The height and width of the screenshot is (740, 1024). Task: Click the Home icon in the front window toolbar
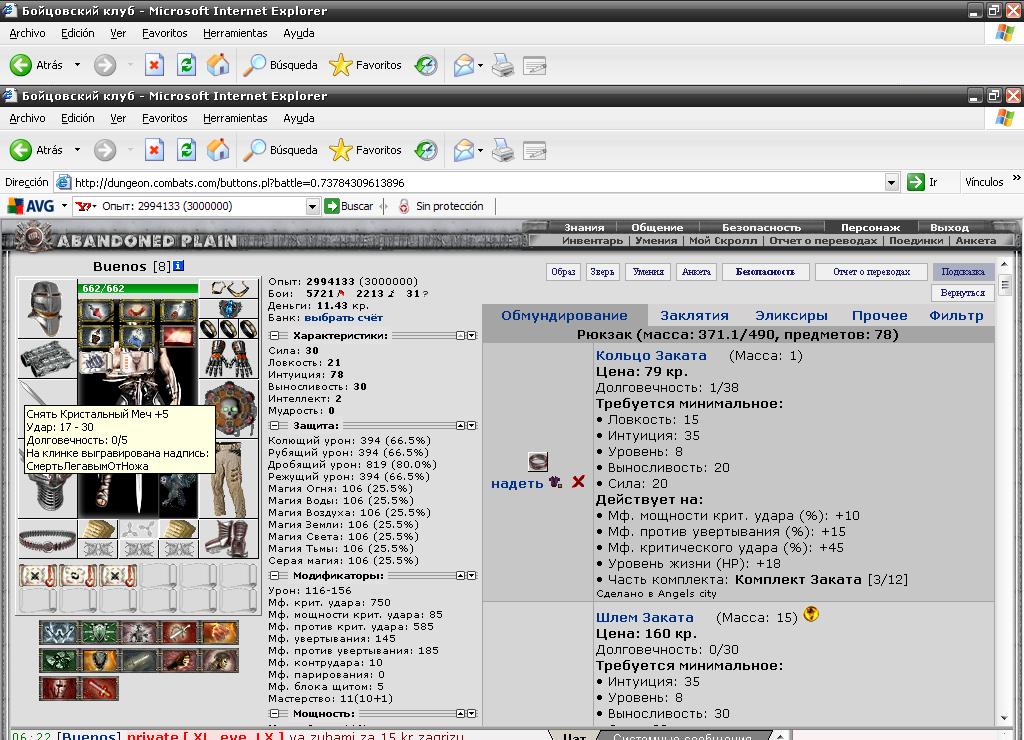(x=218, y=150)
